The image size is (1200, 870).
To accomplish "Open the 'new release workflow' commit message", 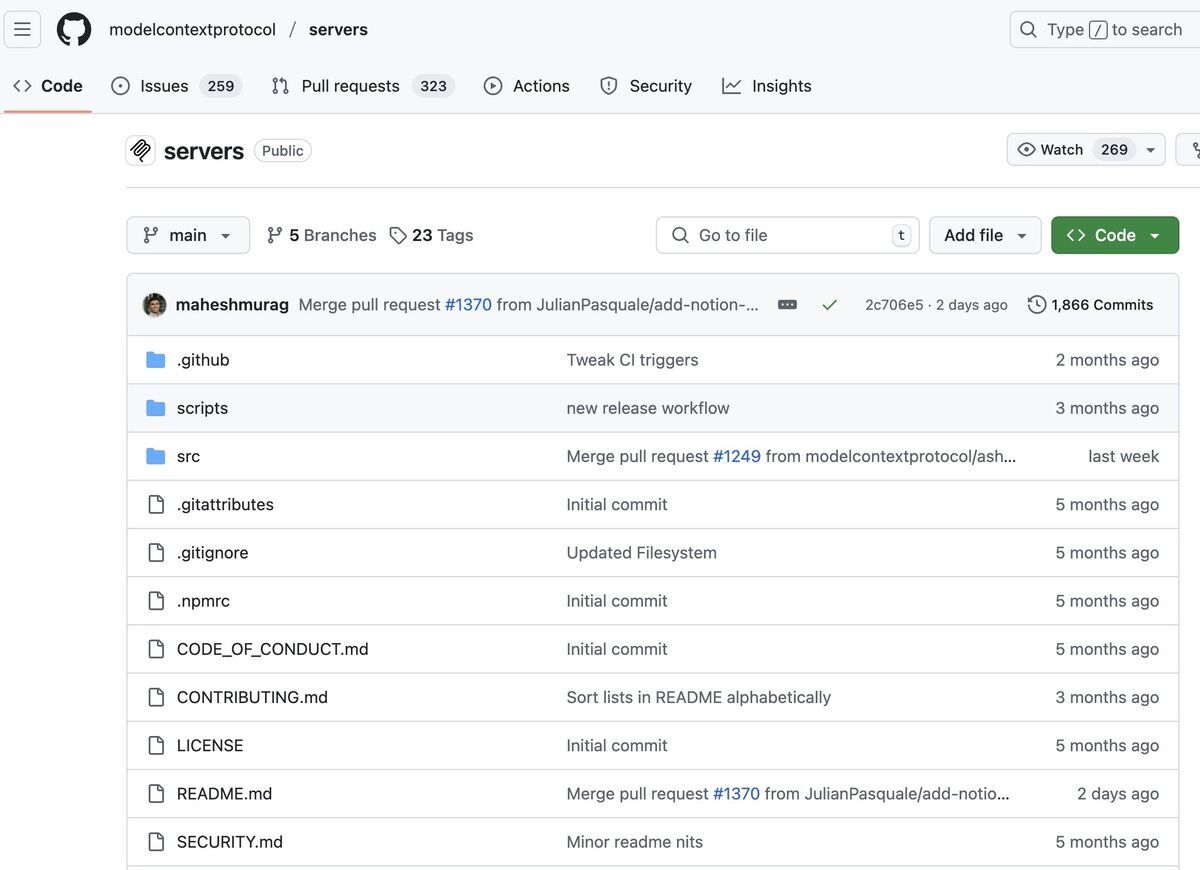I will tap(648, 408).
